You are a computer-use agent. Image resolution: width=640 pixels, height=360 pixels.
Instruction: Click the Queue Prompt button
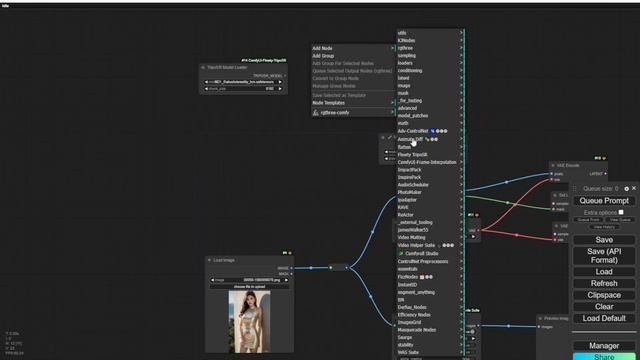tap(604, 201)
